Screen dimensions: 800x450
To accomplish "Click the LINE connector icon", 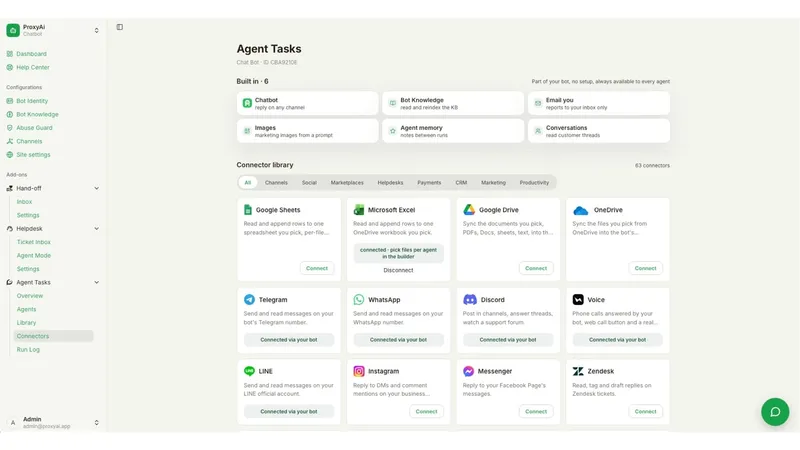I will coord(249,371).
